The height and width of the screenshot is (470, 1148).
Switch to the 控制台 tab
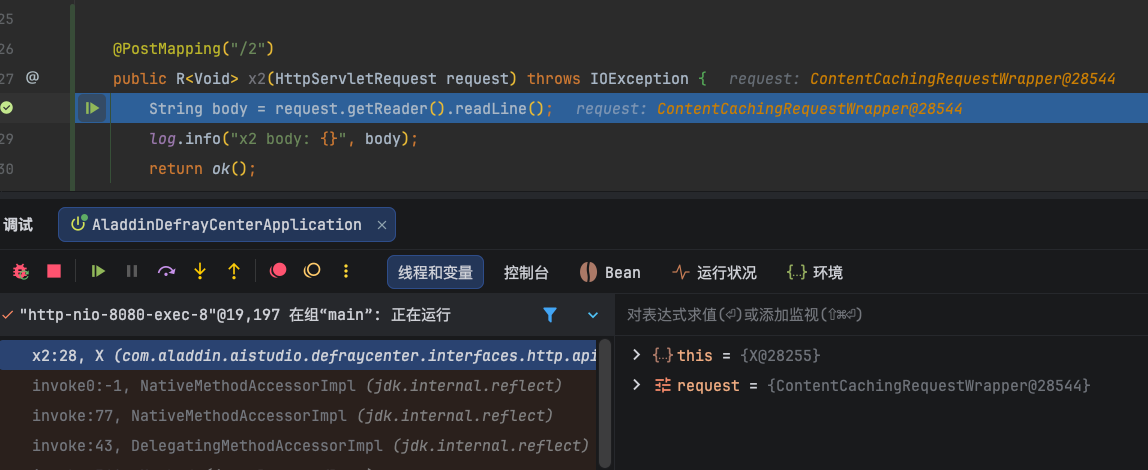coord(526,272)
